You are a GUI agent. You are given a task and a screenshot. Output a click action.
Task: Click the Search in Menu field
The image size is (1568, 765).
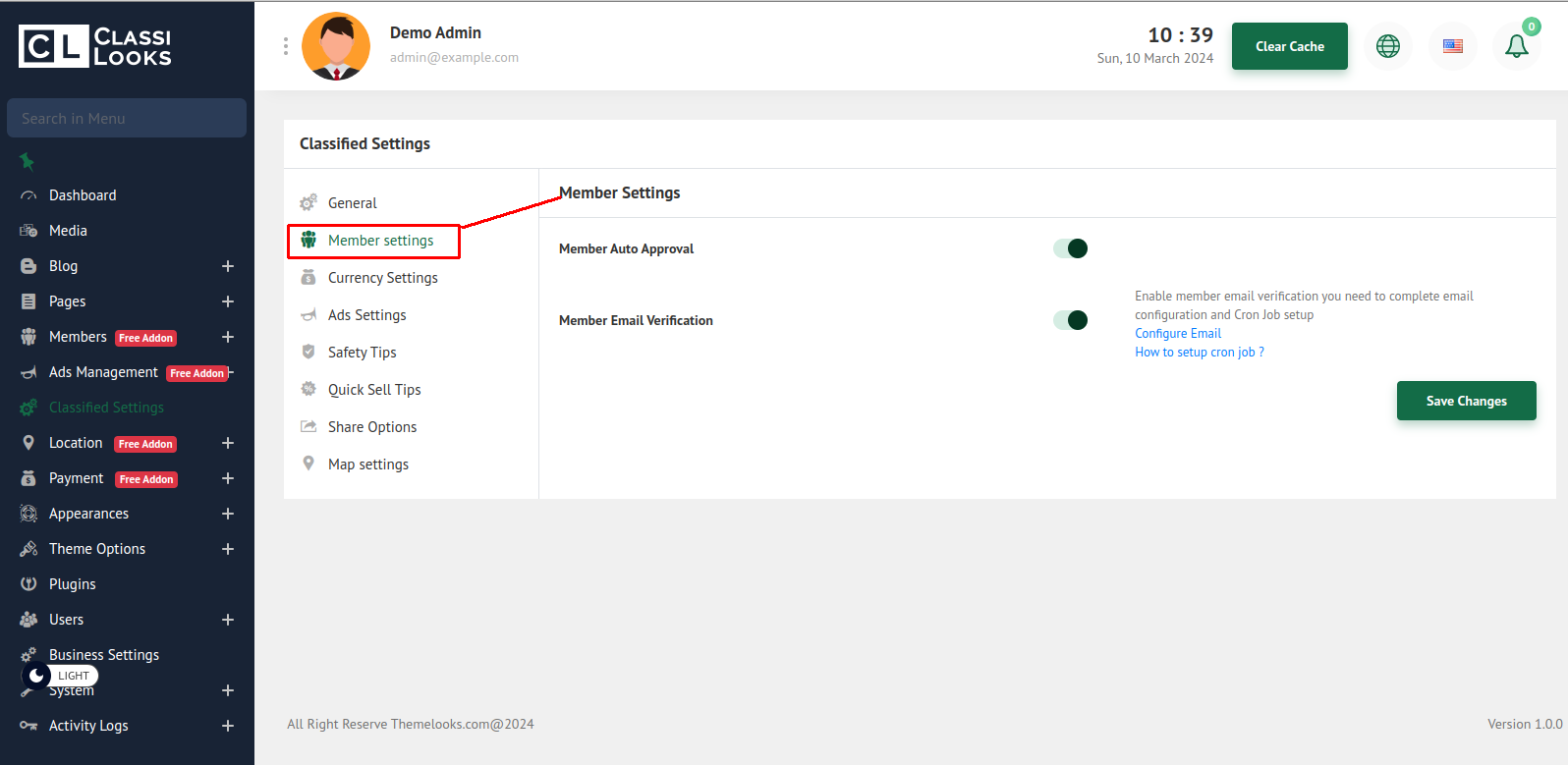pos(127,118)
